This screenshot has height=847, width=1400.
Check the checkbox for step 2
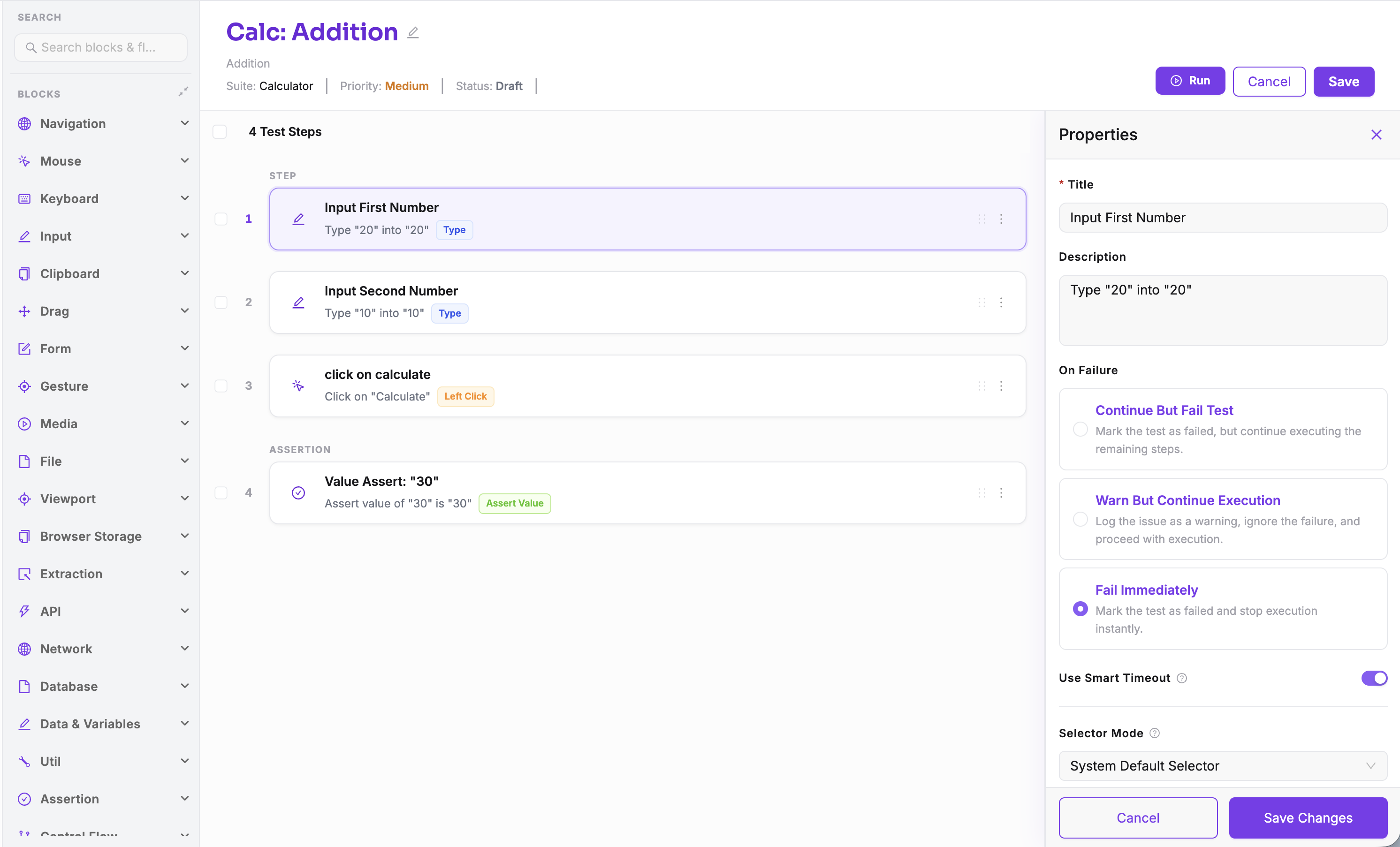221,303
